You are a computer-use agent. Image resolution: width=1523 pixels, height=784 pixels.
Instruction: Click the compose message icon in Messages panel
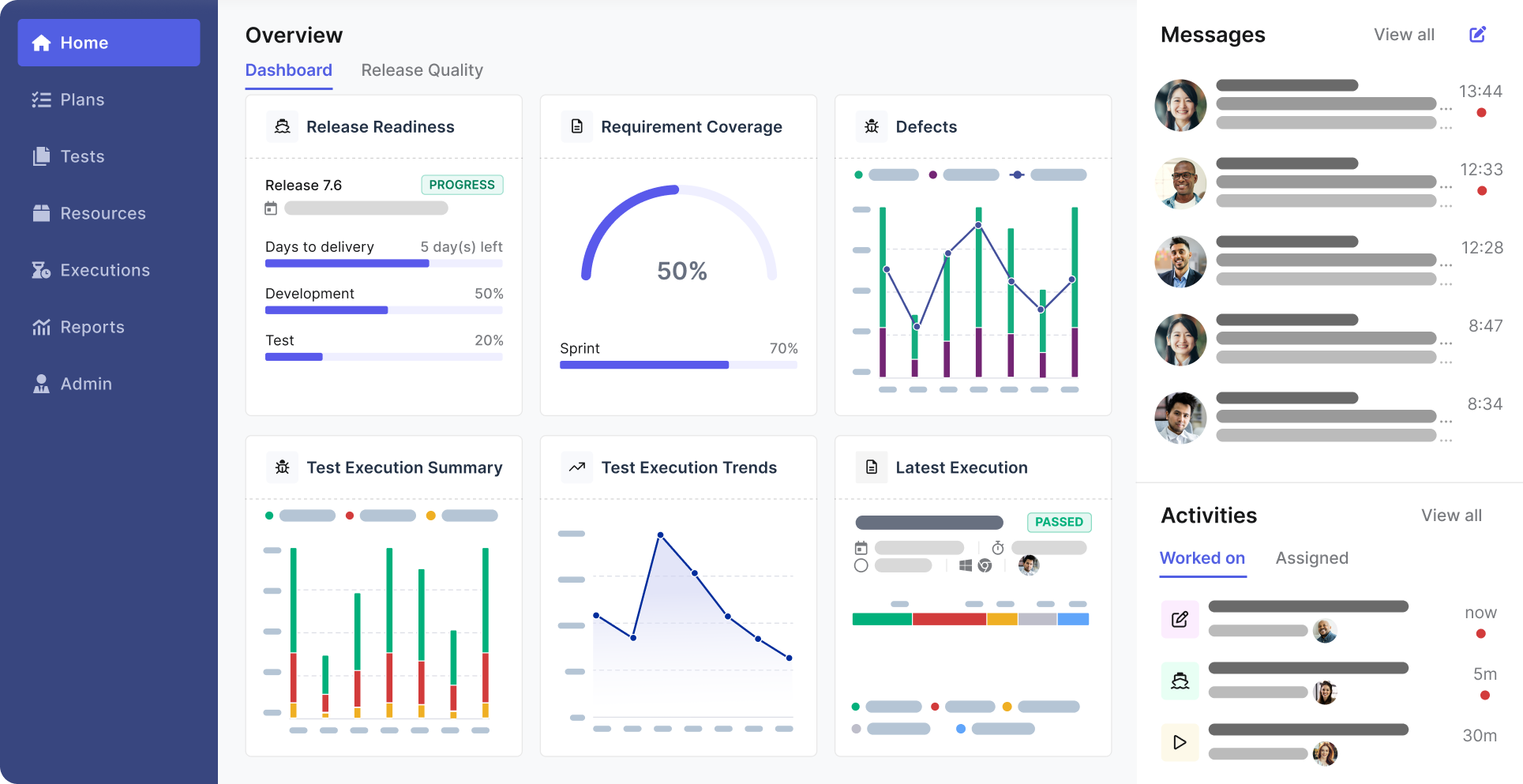tap(1477, 34)
